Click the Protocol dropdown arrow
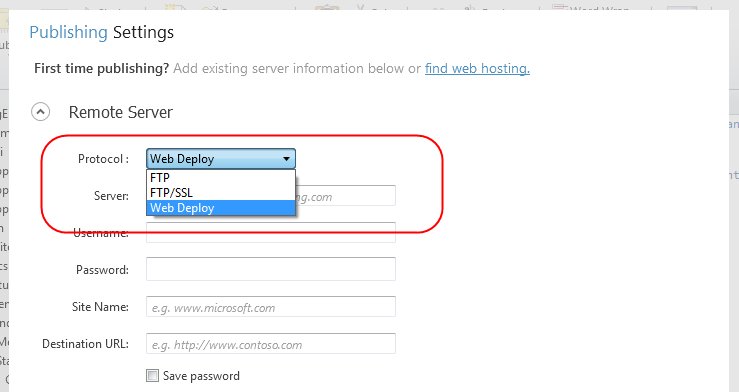 point(286,159)
